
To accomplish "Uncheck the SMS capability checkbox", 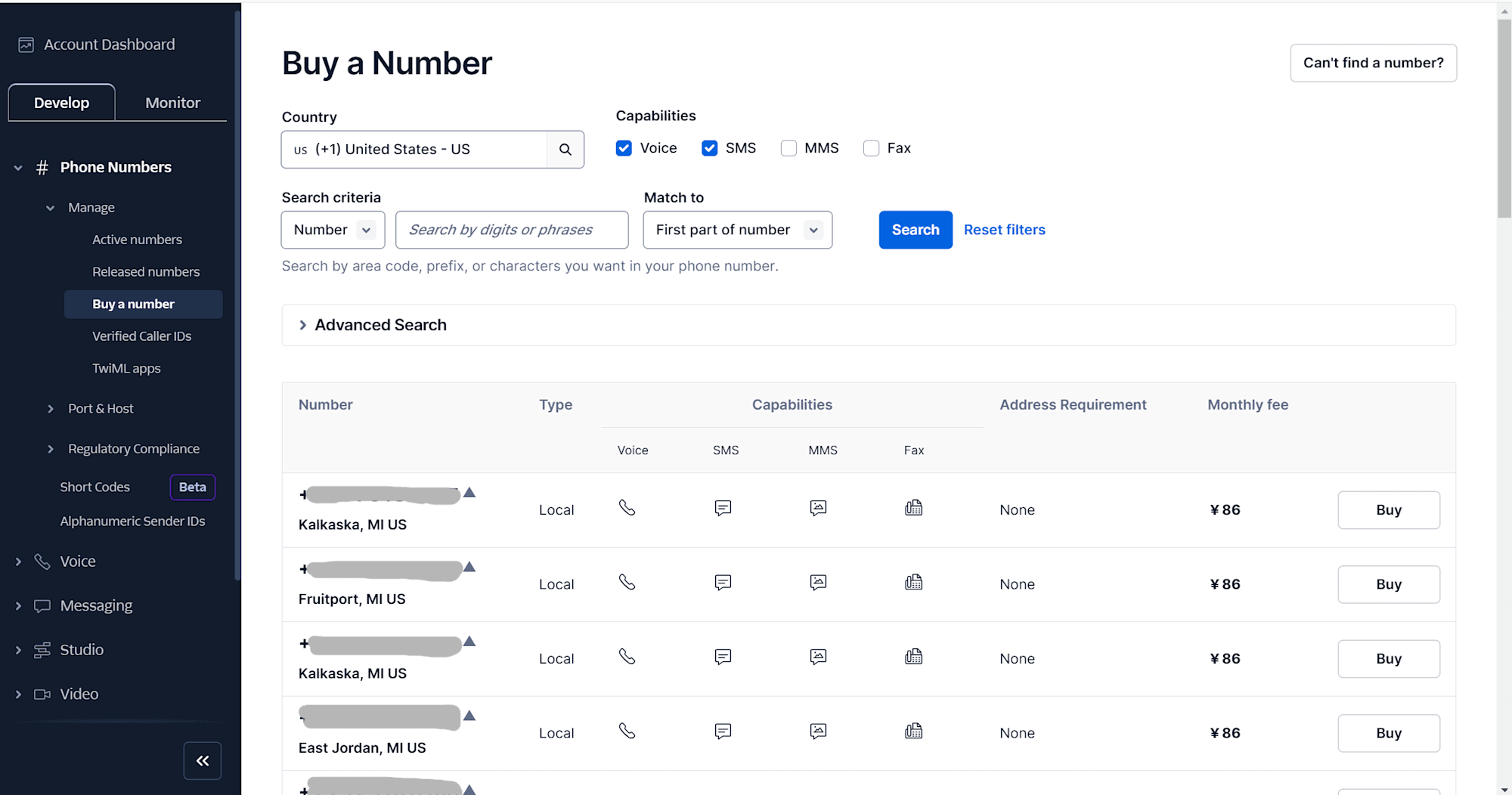I will [709, 148].
